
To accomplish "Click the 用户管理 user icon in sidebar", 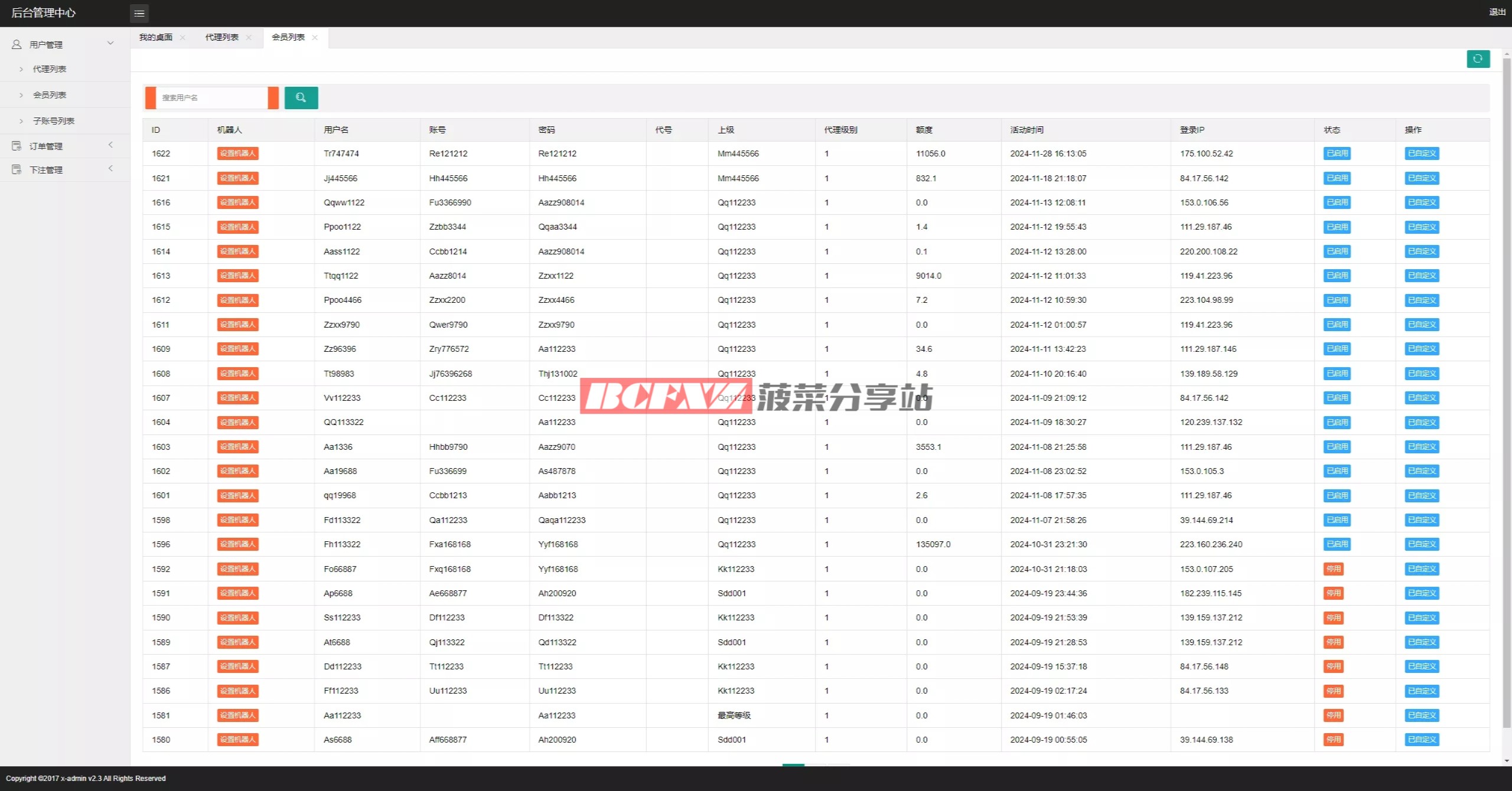I will [17, 44].
